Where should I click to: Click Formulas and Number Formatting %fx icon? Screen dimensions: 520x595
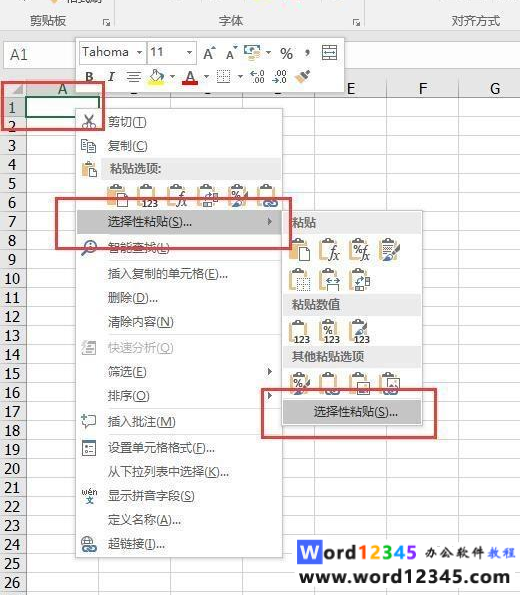click(x=360, y=250)
